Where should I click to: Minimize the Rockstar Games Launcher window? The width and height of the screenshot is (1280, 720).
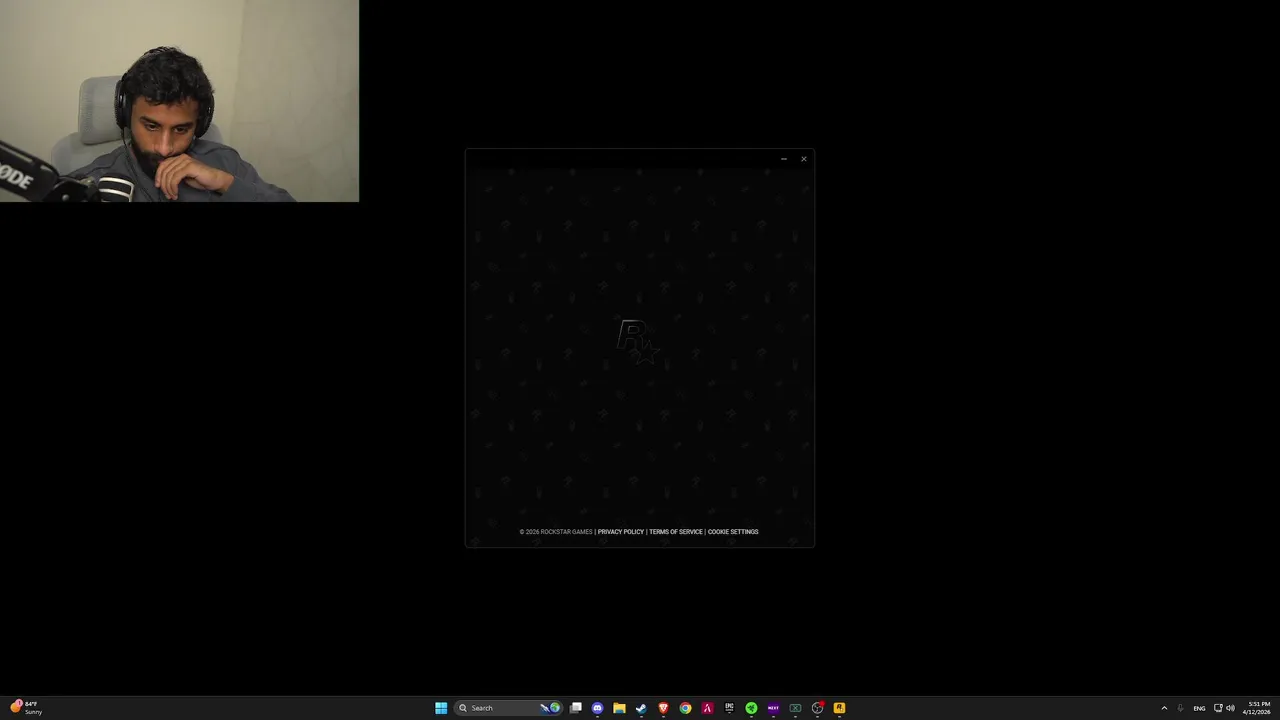(784, 159)
